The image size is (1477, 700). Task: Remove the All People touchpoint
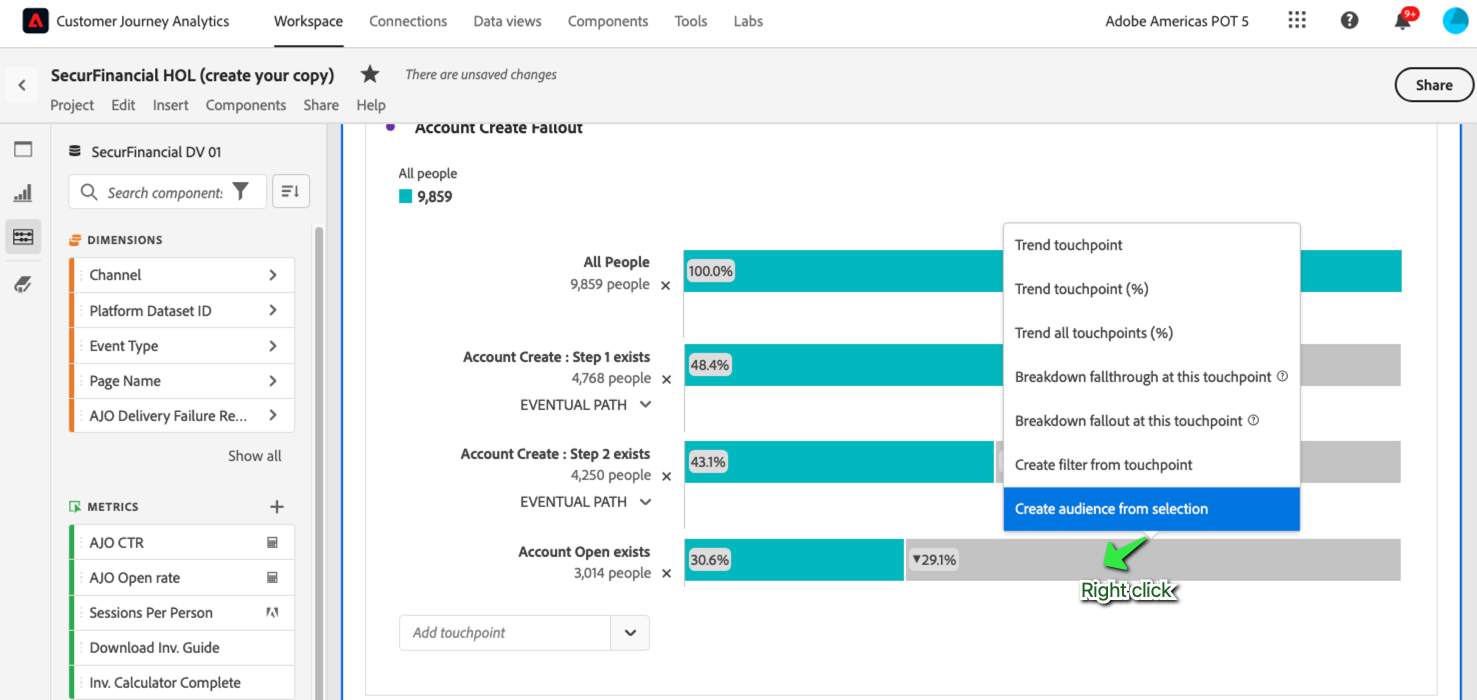[666, 285]
